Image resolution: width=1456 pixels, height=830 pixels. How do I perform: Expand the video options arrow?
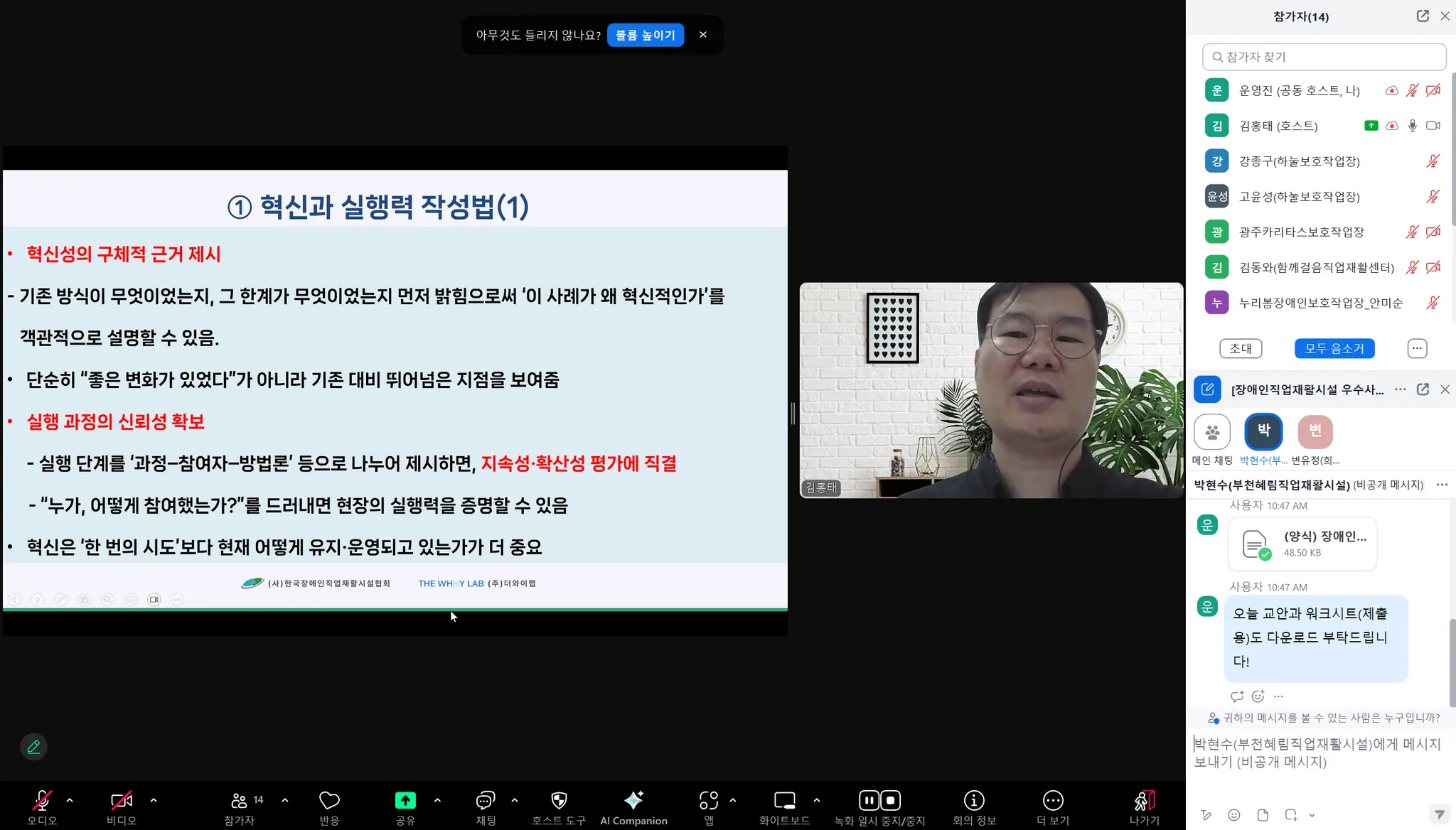pyautogui.click(x=154, y=800)
